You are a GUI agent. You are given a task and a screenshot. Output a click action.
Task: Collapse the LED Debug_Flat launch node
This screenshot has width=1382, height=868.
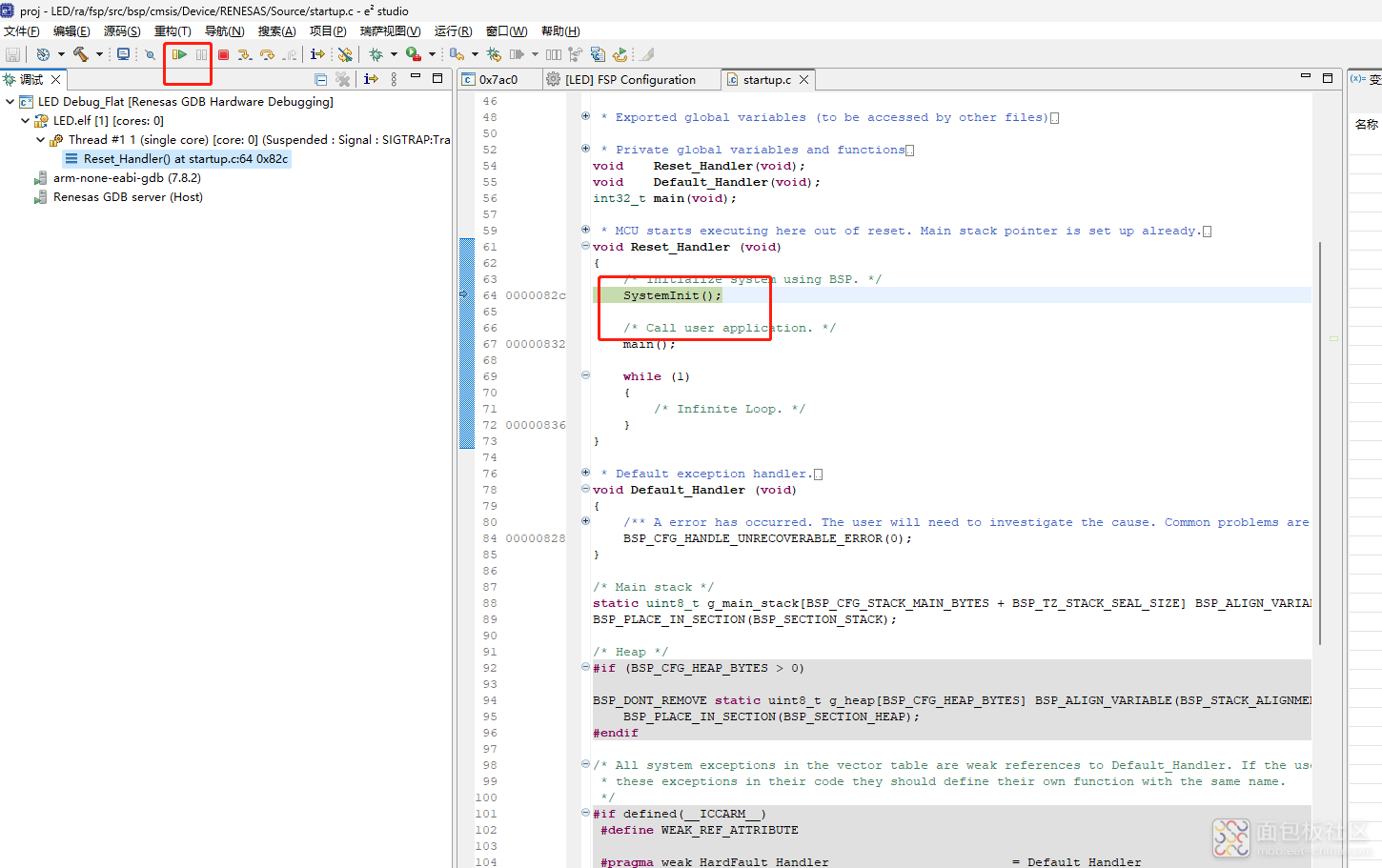(x=10, y=101)
